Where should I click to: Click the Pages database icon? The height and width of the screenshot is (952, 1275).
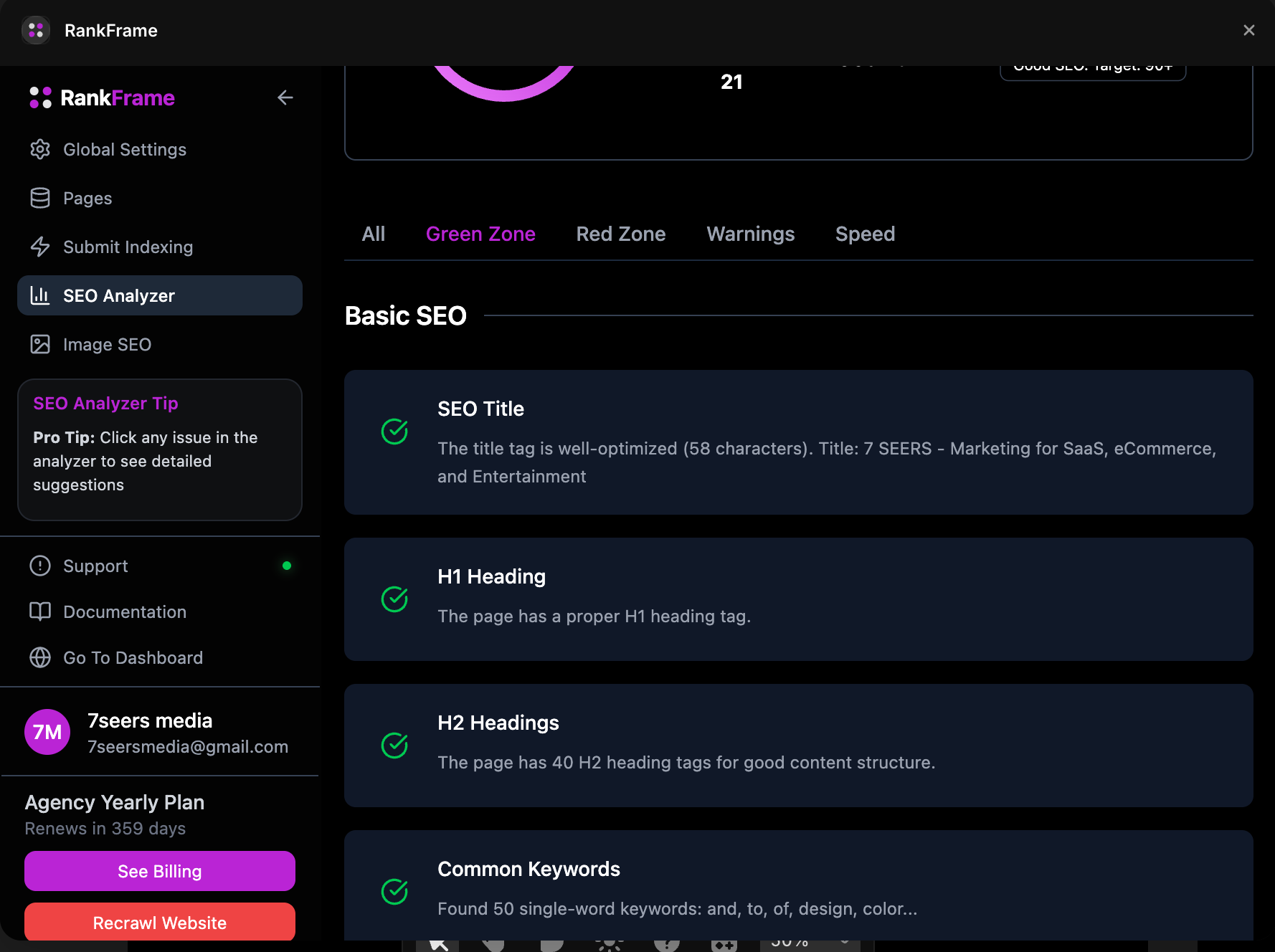tap(40, 198)
